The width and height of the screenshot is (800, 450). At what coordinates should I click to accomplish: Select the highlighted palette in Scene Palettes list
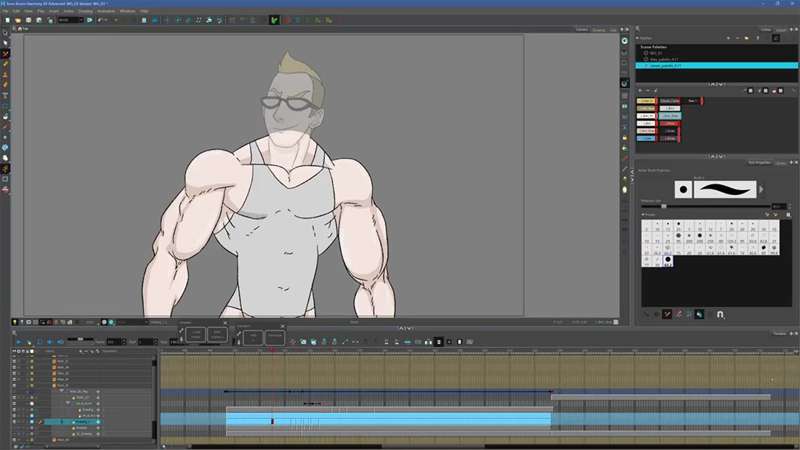point(717,66)
